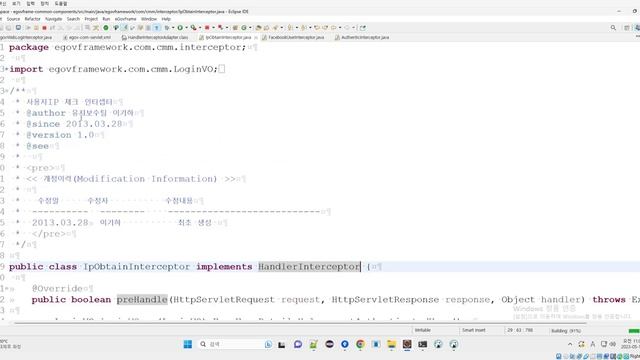Click the @Override annotation
Screen dimensions: 640x360
(x=57, y=289)
